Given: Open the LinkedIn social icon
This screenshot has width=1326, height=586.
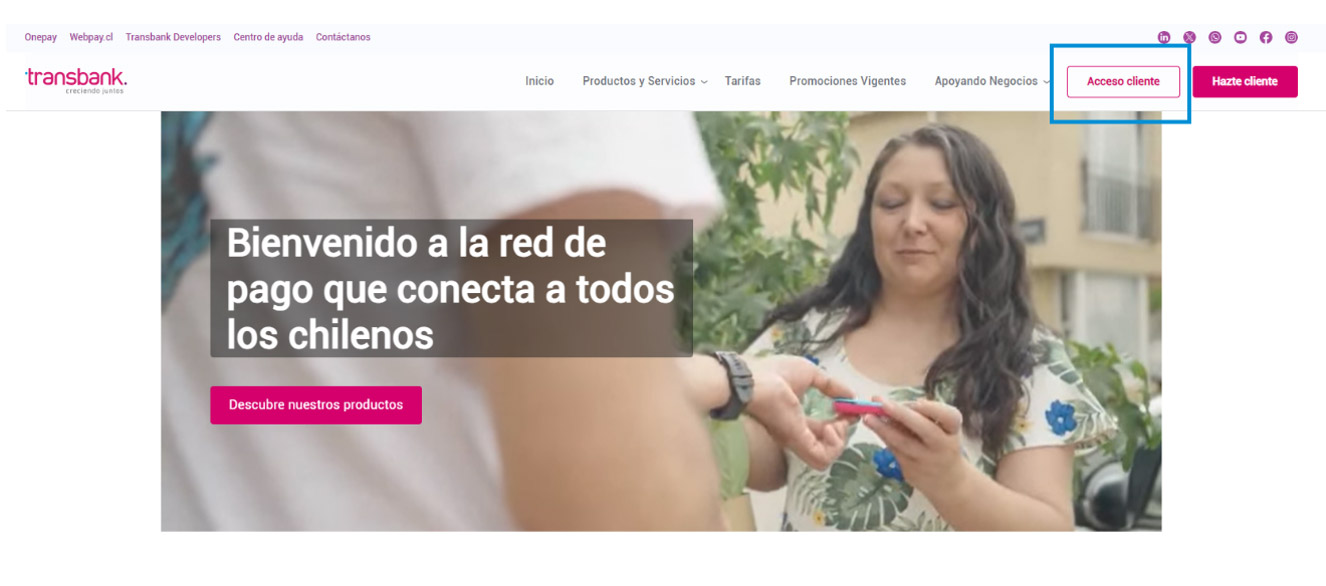Looking at the screenshot, I should point(1164,37).
